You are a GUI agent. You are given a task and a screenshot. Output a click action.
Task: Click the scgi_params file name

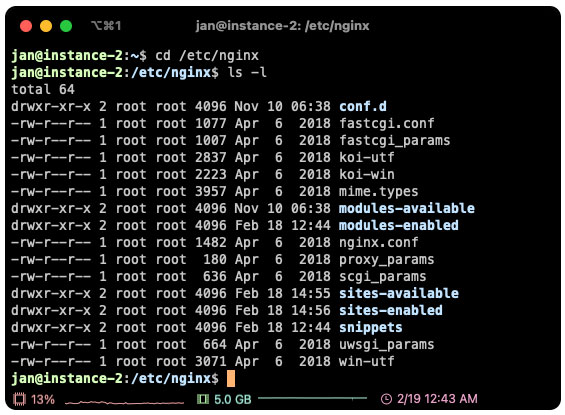coord(383,277)
